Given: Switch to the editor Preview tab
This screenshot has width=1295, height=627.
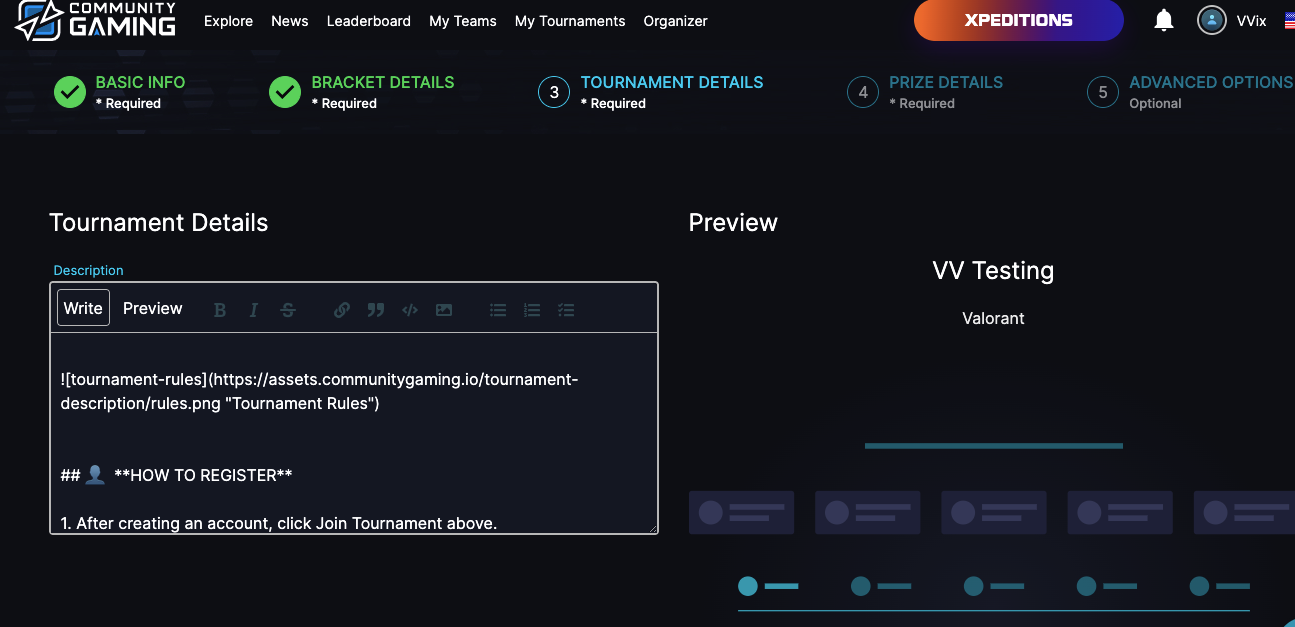Looking at the screenshot, I should tap(153, 308).
